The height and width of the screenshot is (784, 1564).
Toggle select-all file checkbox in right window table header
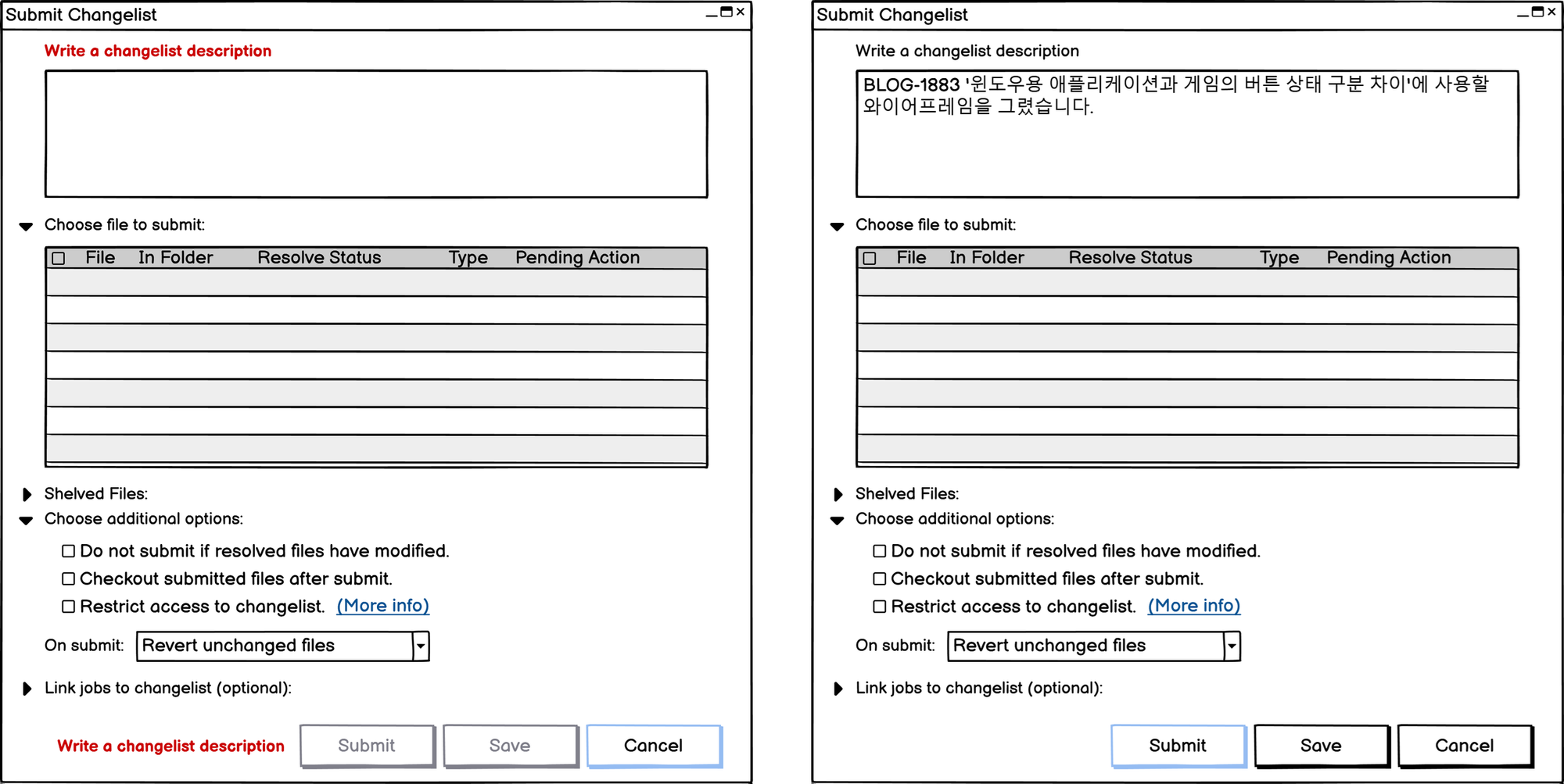870,258
